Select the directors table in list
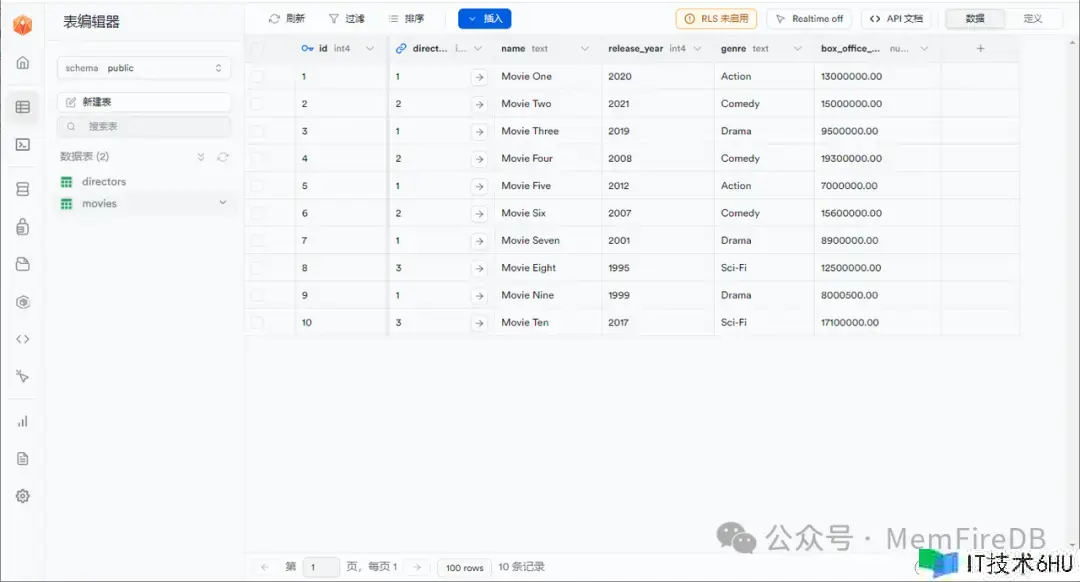Image resolution: width=1080 pixels, height=582 pixels. pyautogui.click(x=104, y=182)
